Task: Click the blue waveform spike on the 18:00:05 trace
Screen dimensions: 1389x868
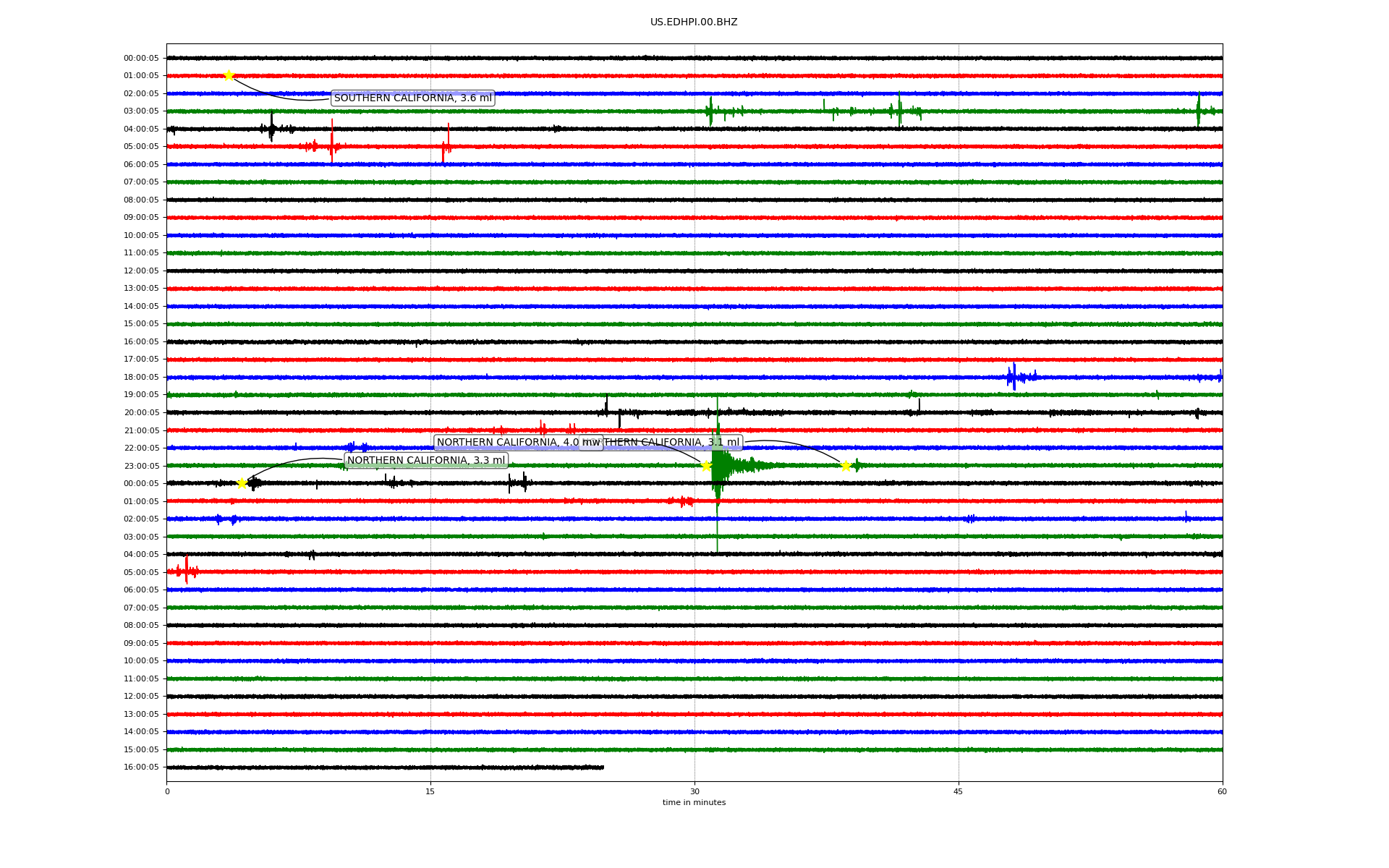Action: pyautogui.click(x=1014, y=376)
